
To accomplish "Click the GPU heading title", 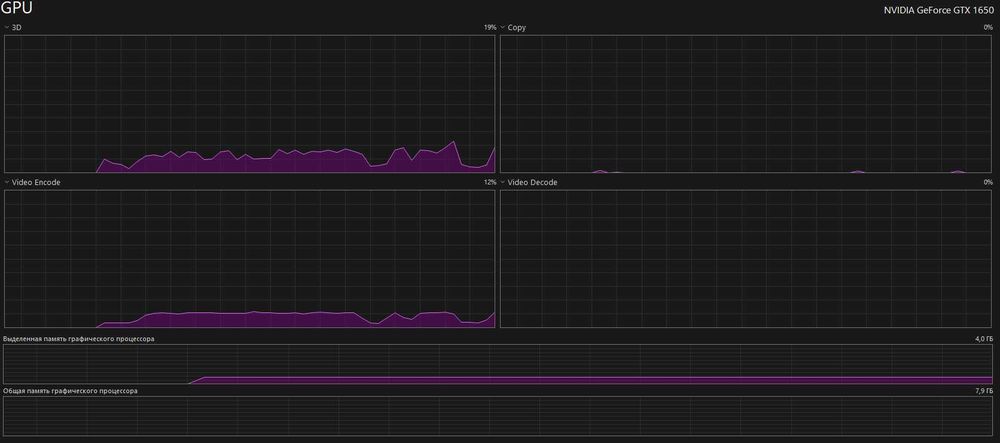I will click(x=17, y=8).
